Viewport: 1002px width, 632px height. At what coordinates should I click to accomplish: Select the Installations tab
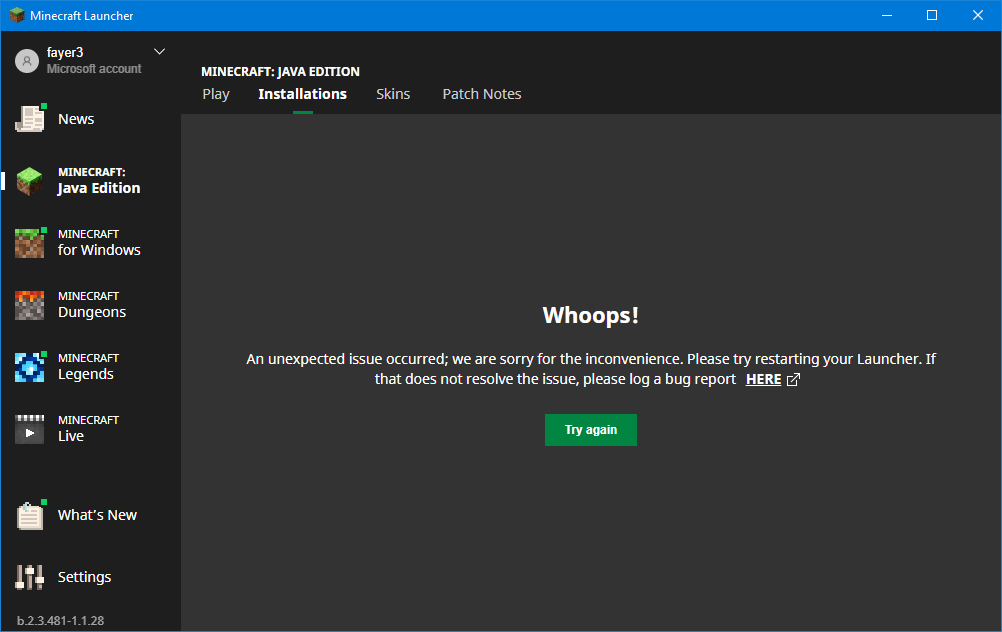[302, 94]
